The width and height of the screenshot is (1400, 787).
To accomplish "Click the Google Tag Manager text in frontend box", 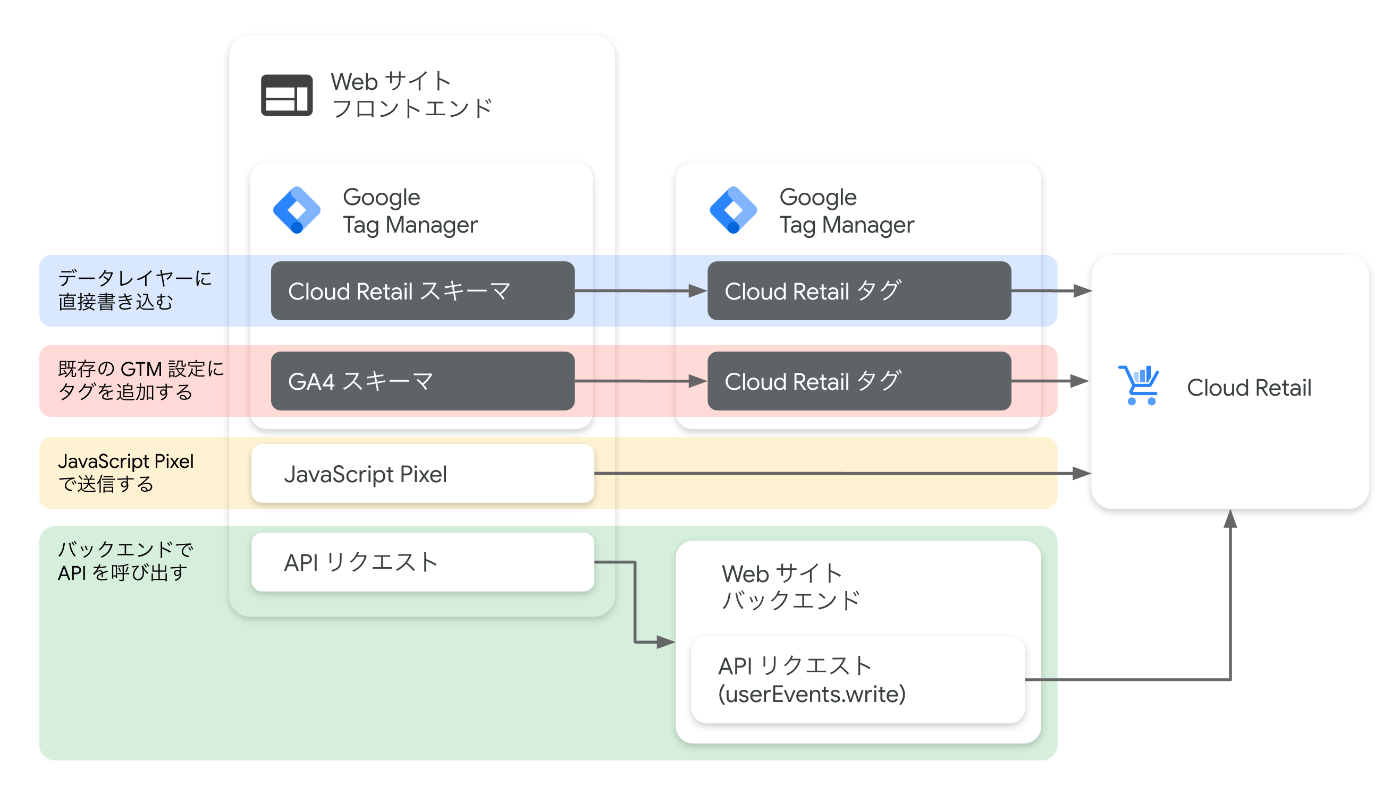I will coord(410,211).
